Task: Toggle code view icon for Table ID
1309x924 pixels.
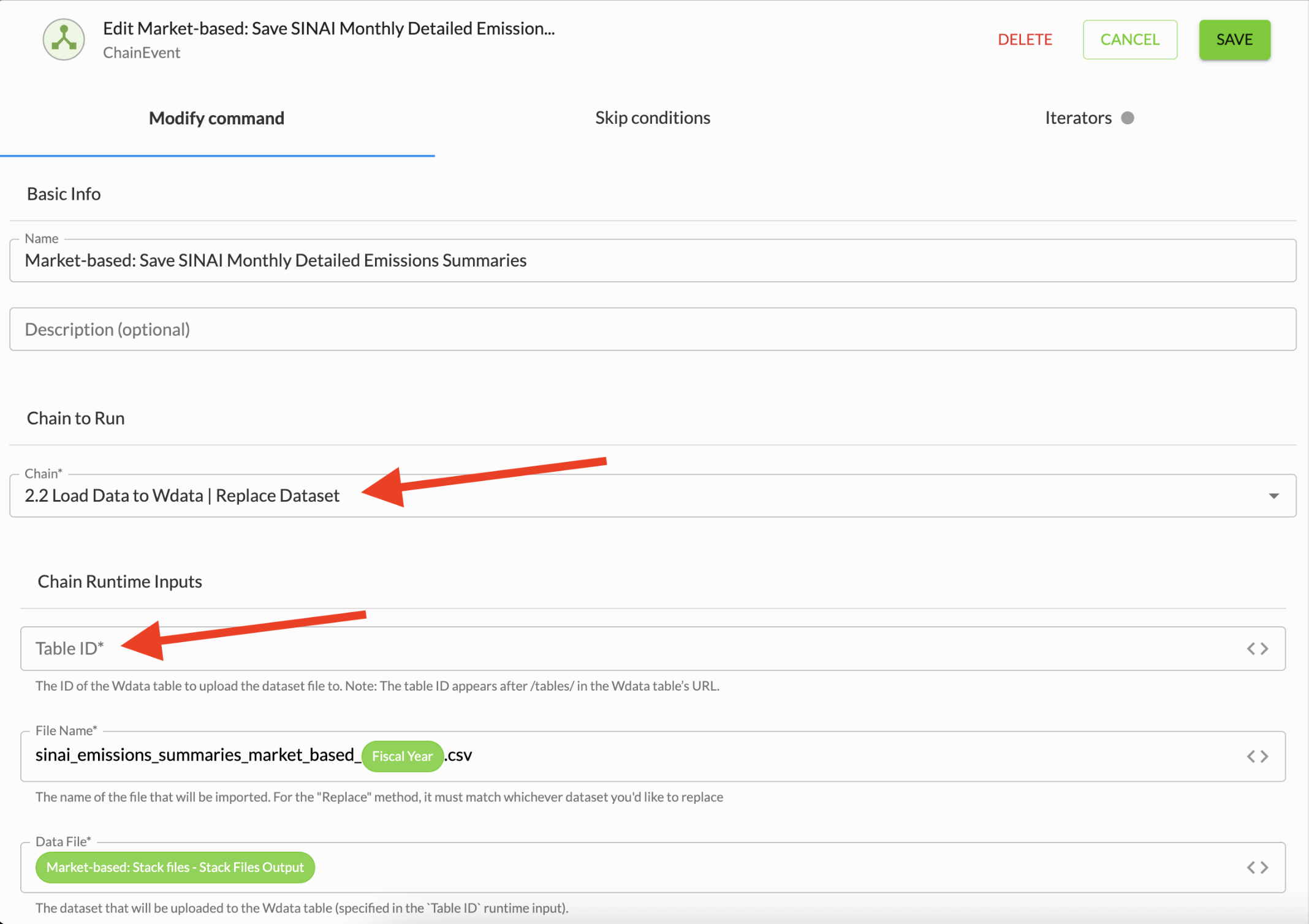Action: (x=1257, y=648)
